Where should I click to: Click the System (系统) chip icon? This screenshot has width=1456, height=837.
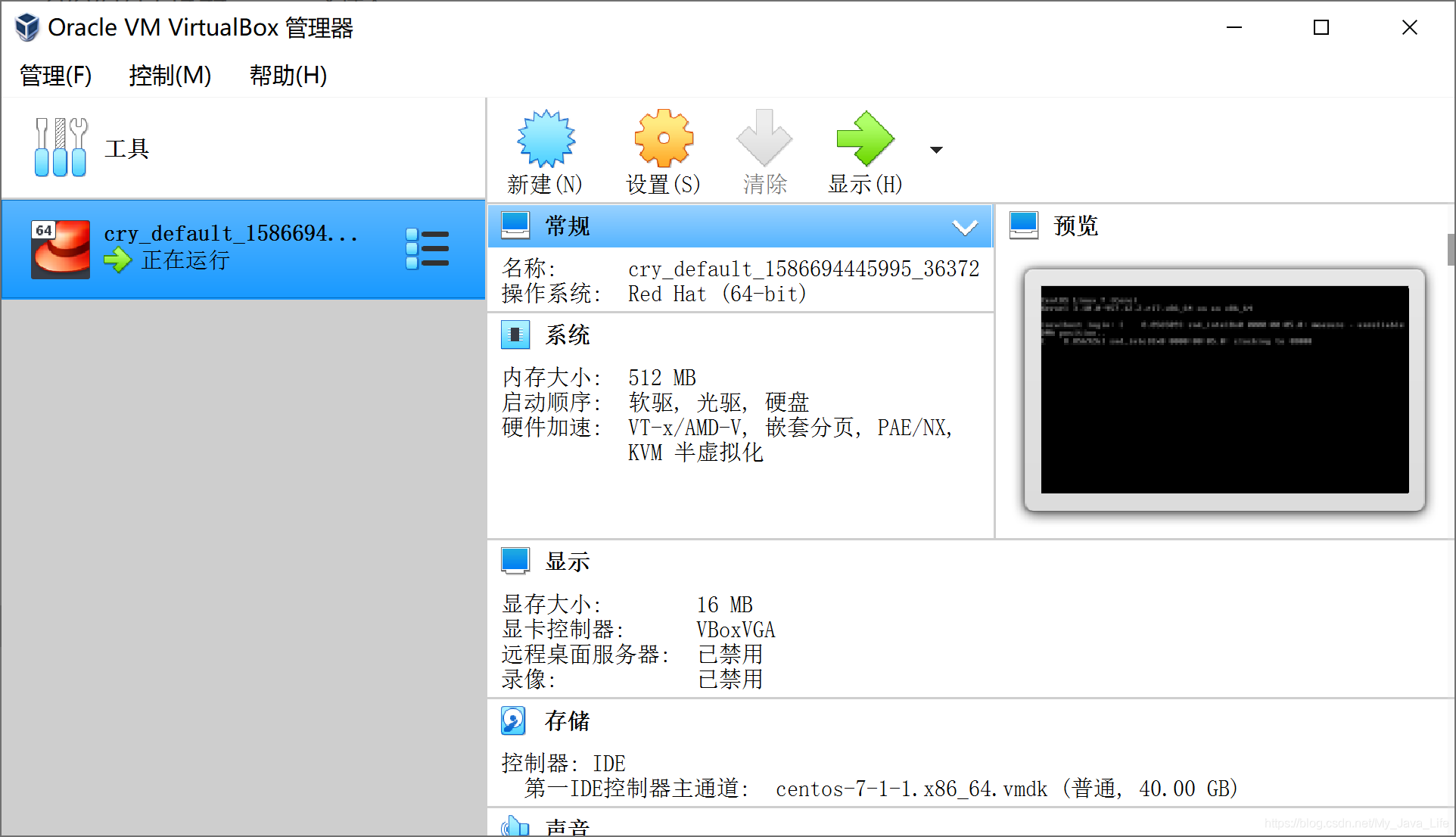pyautogui.click(x=515, y=334)
